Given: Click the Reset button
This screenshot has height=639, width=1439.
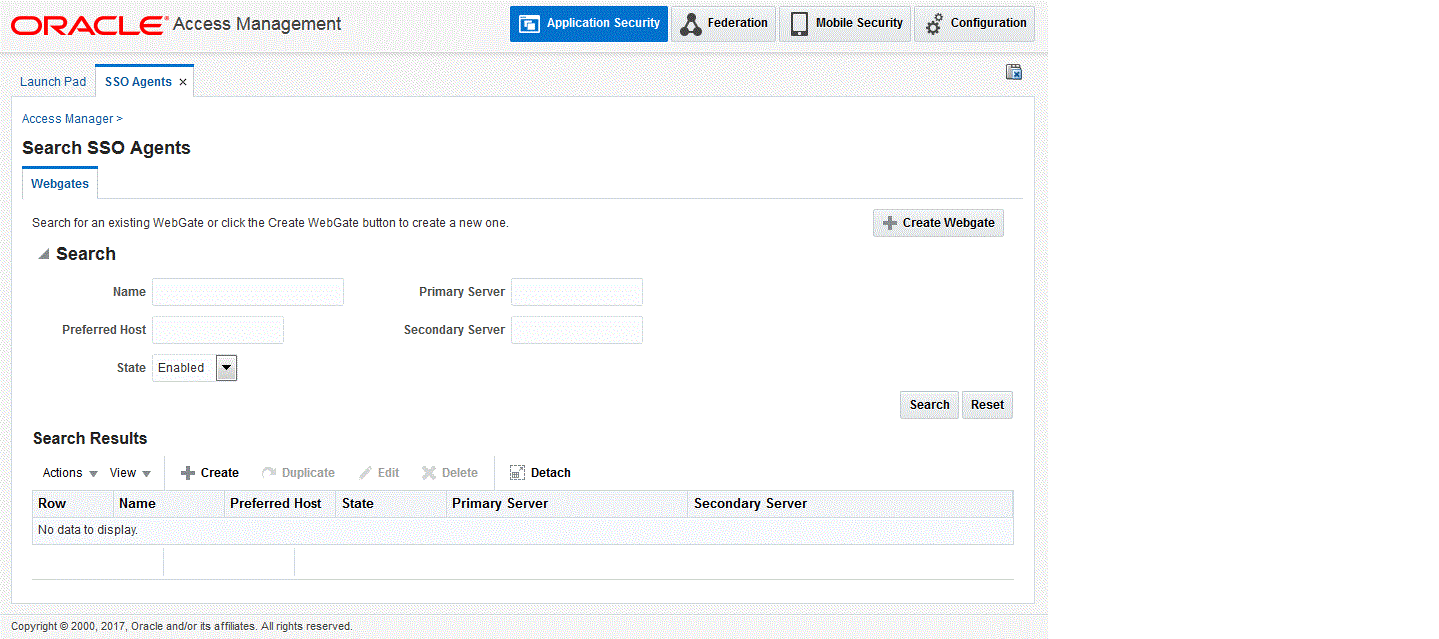Looking at the screenshot, I should tap(987, 405).
